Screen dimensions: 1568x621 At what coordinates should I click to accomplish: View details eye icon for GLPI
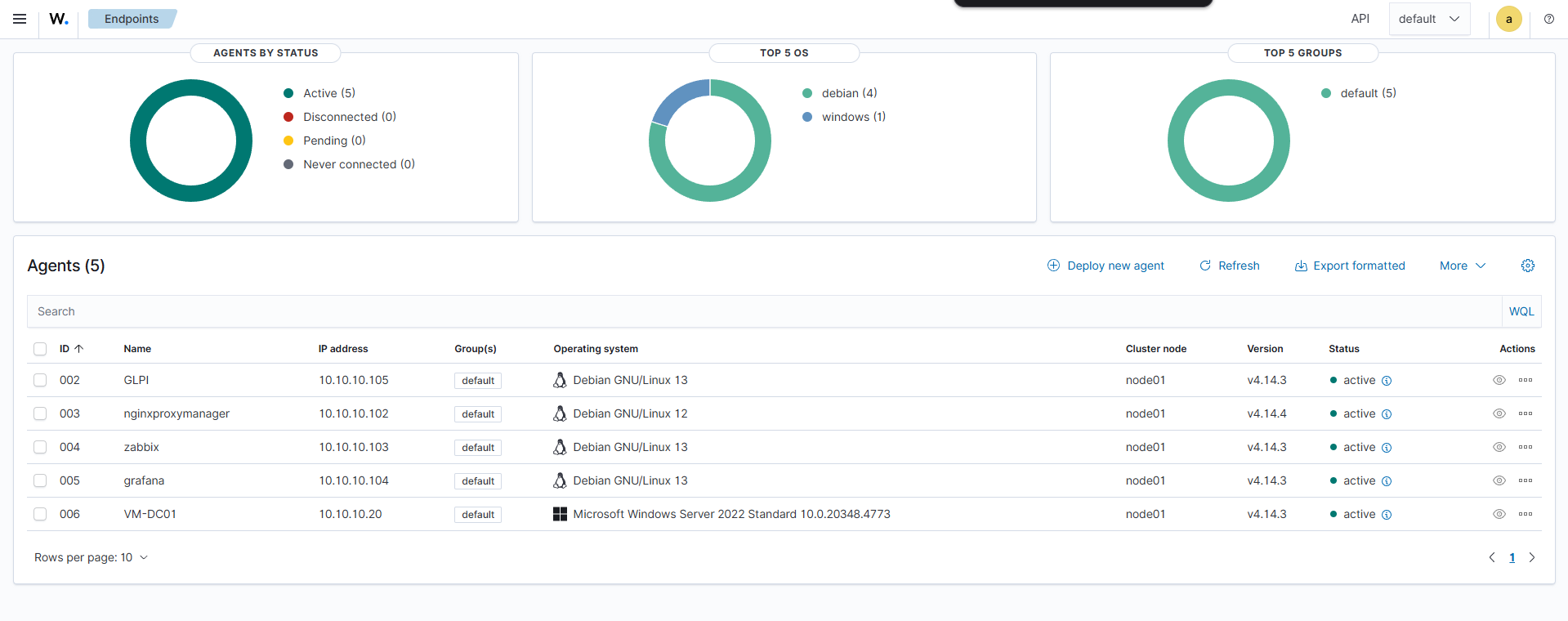(1499, 380)
